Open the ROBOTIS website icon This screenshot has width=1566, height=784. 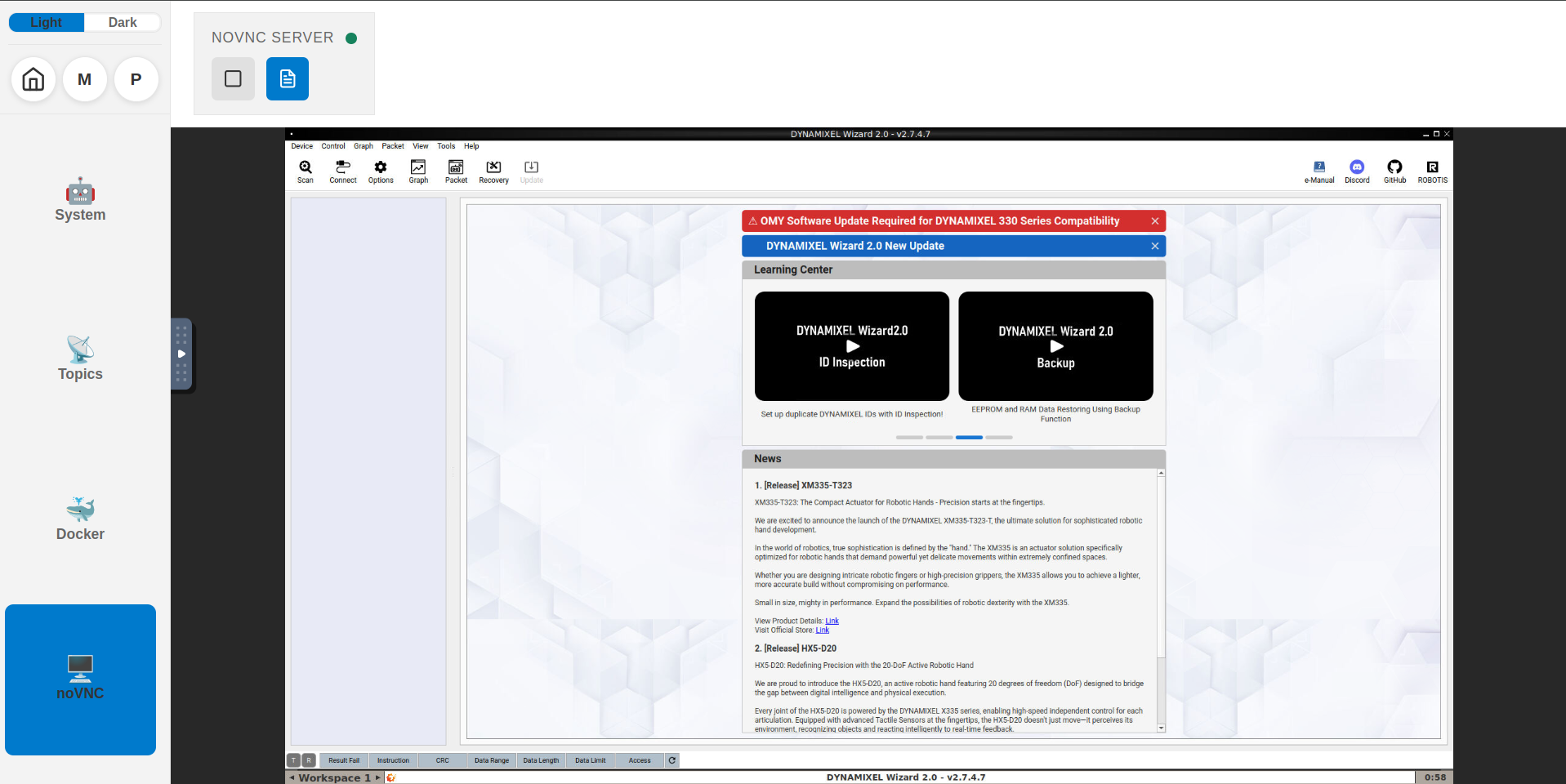click(x=1433, y=171)
